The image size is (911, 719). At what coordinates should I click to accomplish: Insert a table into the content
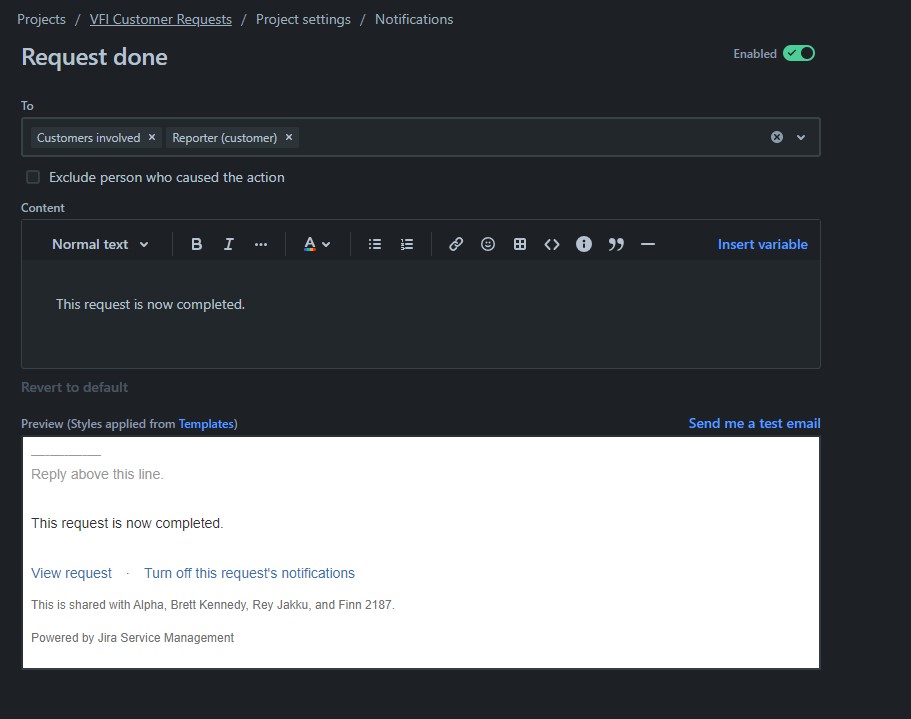click(520, 245)
